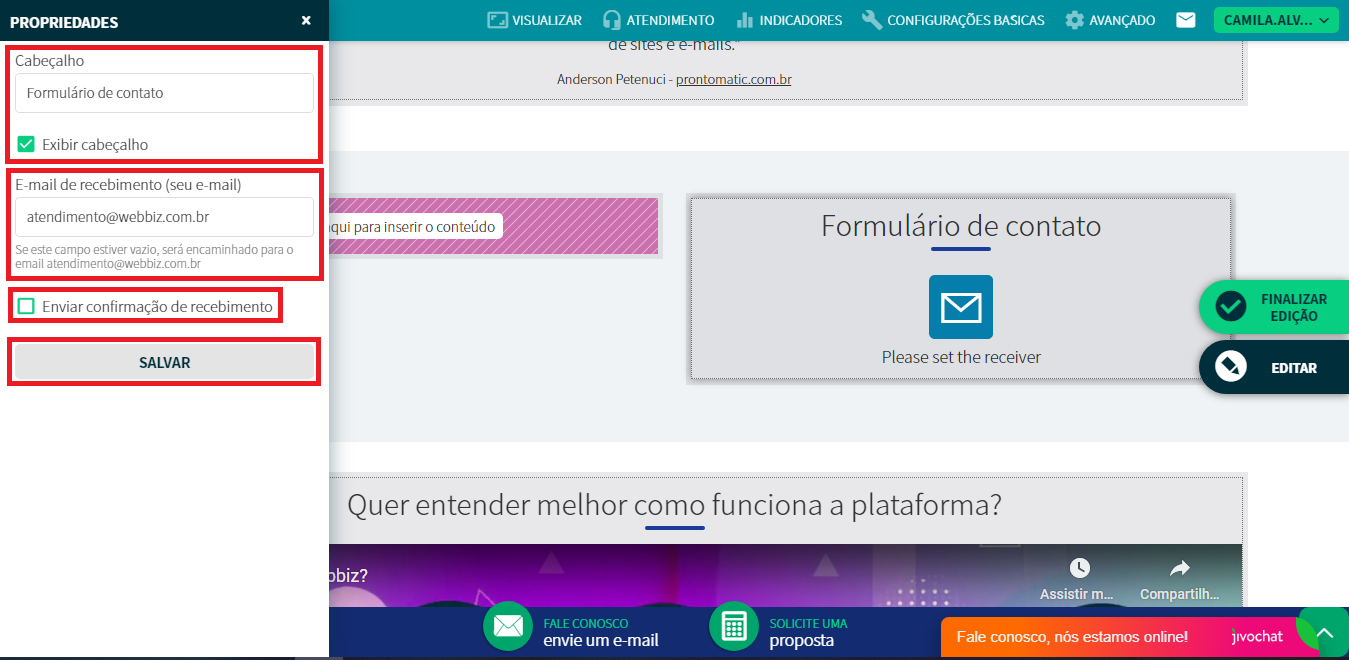Click the video share arrow icon
The image size is (1349, 660).
[x=1180, y=568]
